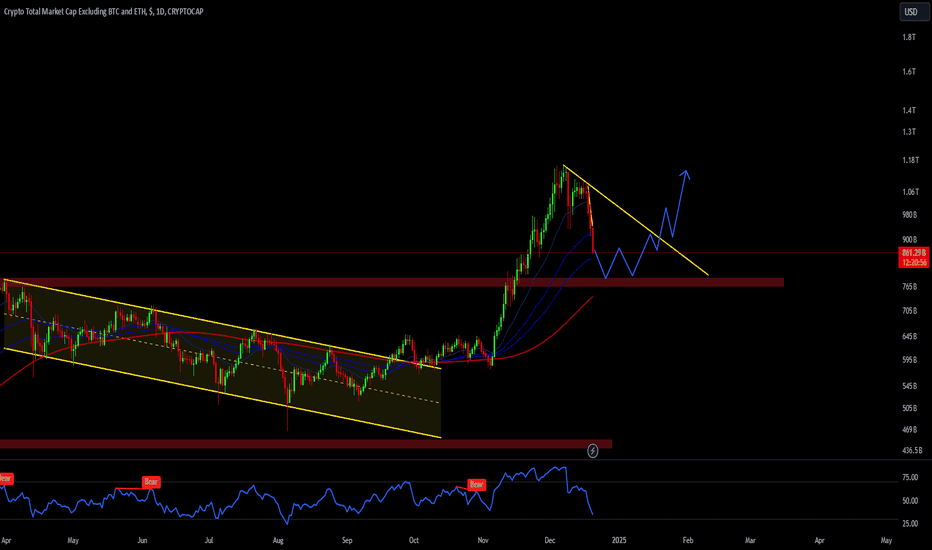The width and height of the screenshot is (932, 550).
Task: Click the 1.3T price axis label
Action: pyautogui.click(x=909, y=131)
